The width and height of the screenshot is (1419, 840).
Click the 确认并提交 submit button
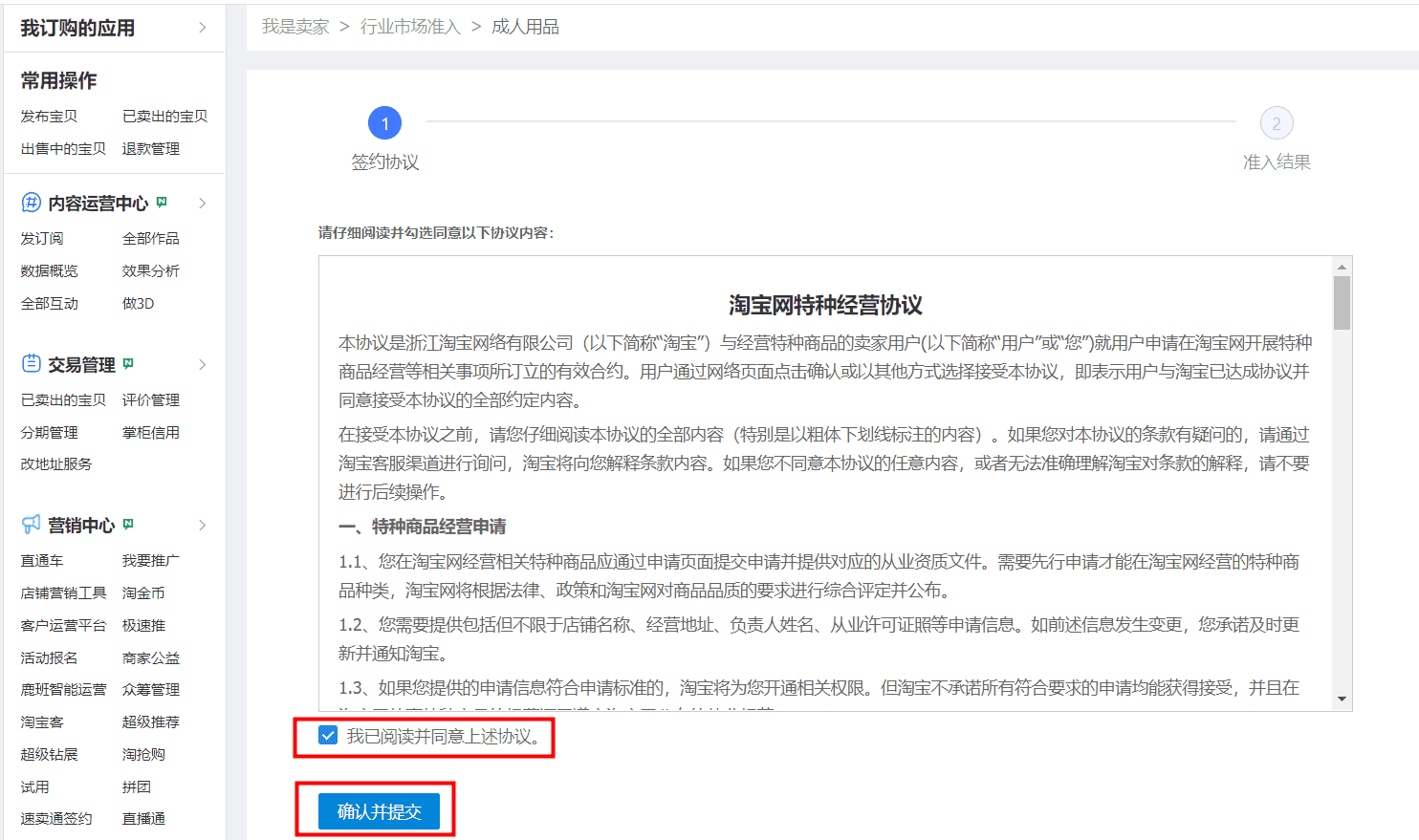pos(376,809)
